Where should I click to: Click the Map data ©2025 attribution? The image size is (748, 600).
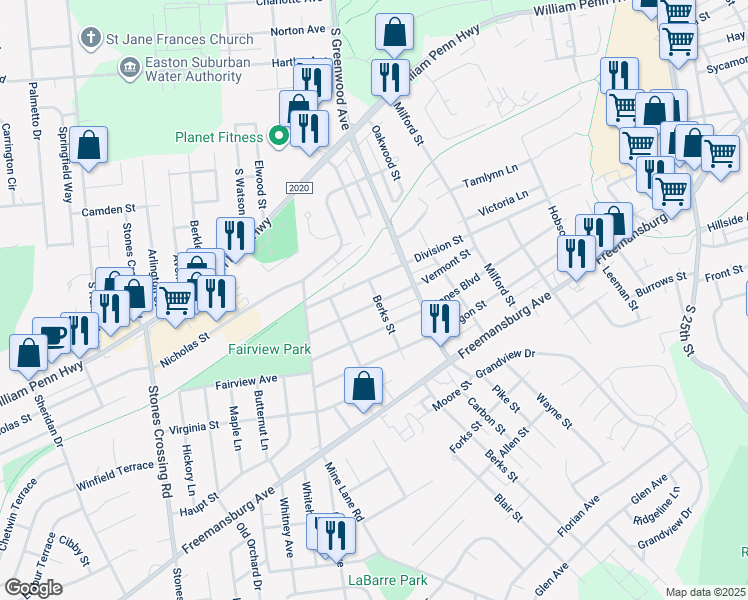[705, 592]
